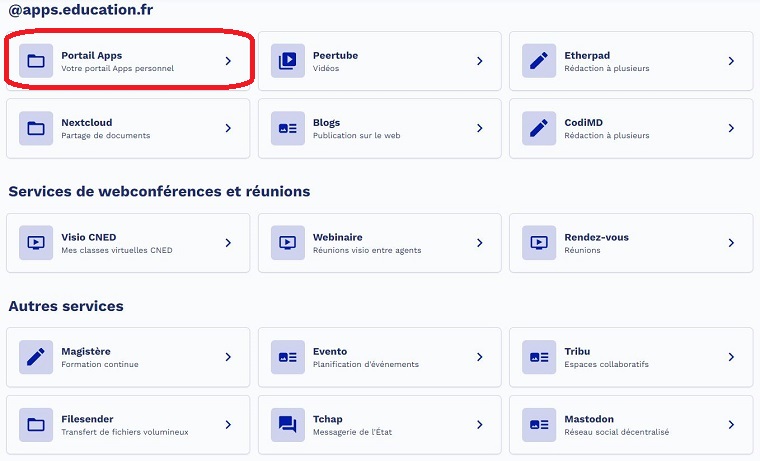Click the folder icon on Filesender card
Viewport: 760px width, 461px height.
(36, 425)
